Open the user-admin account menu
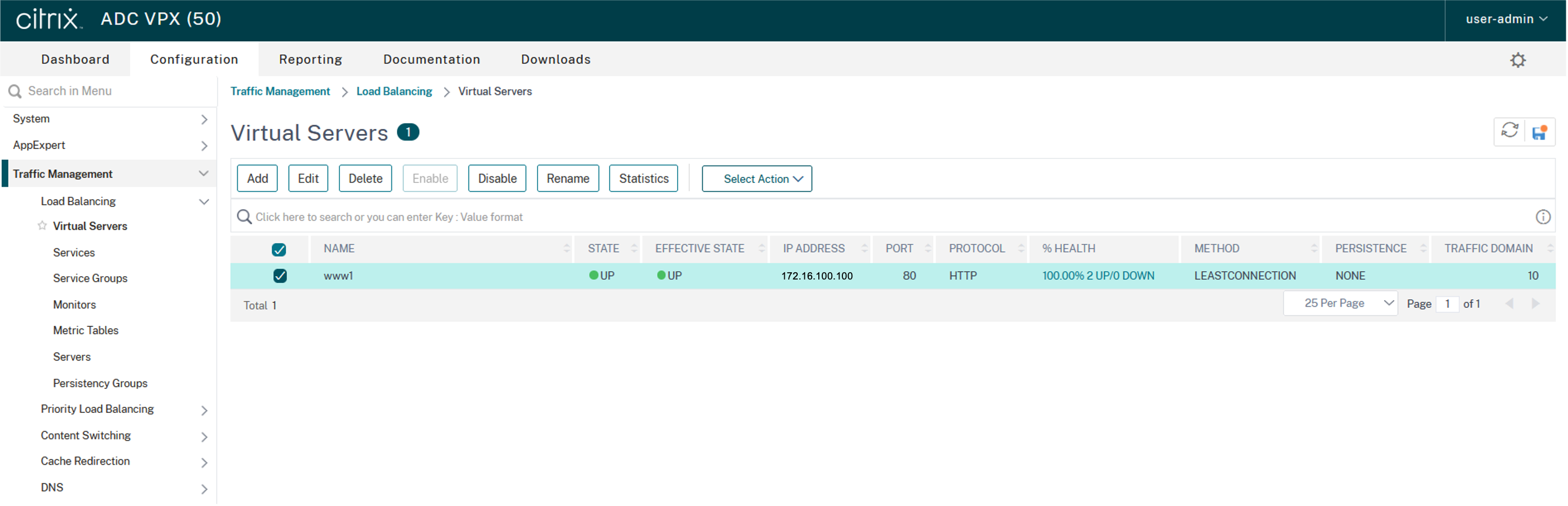 tap(1505, 19)
